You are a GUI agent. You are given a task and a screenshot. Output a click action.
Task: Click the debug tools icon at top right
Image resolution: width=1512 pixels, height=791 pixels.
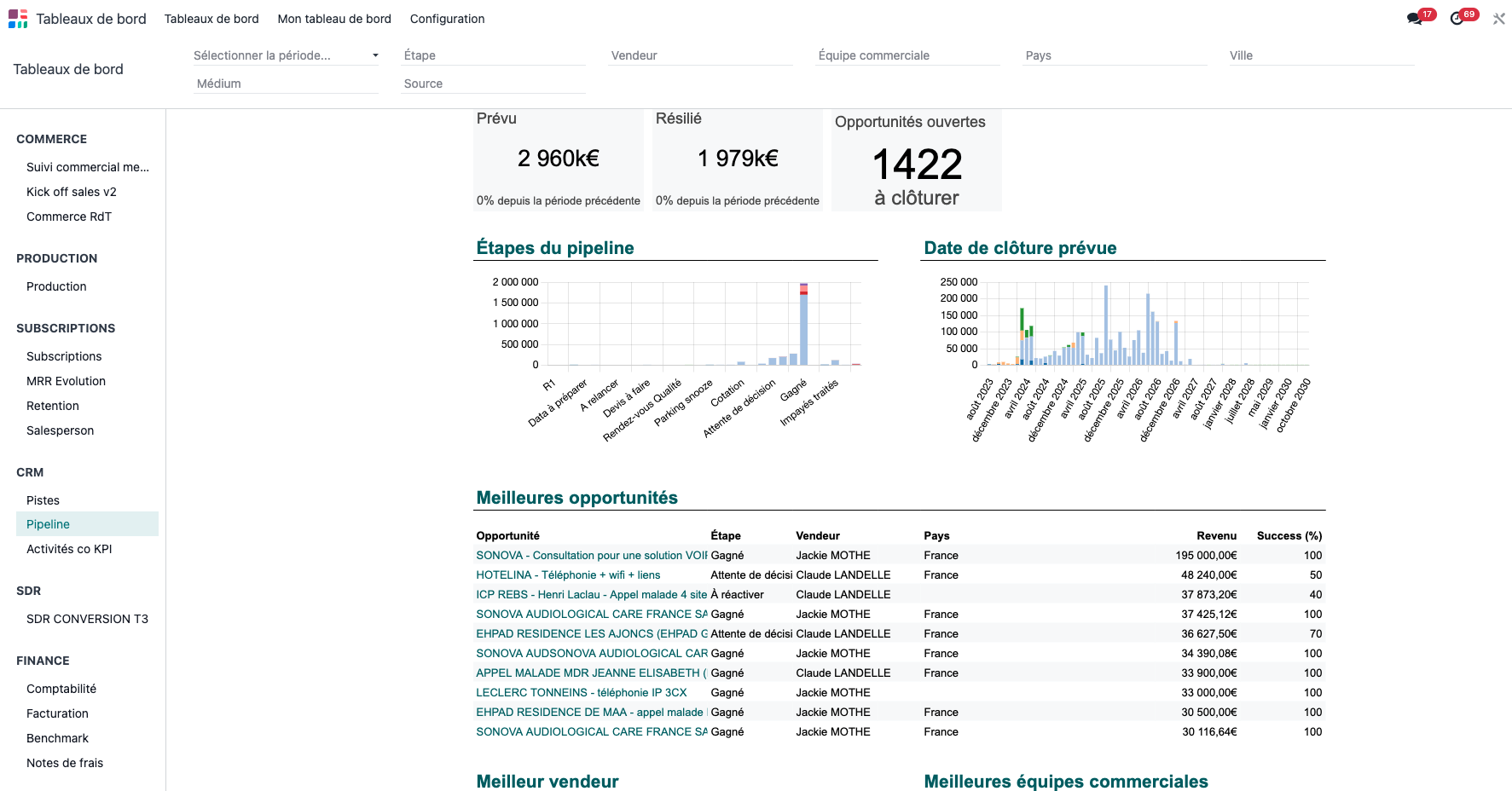click(x=1498, y=19)
